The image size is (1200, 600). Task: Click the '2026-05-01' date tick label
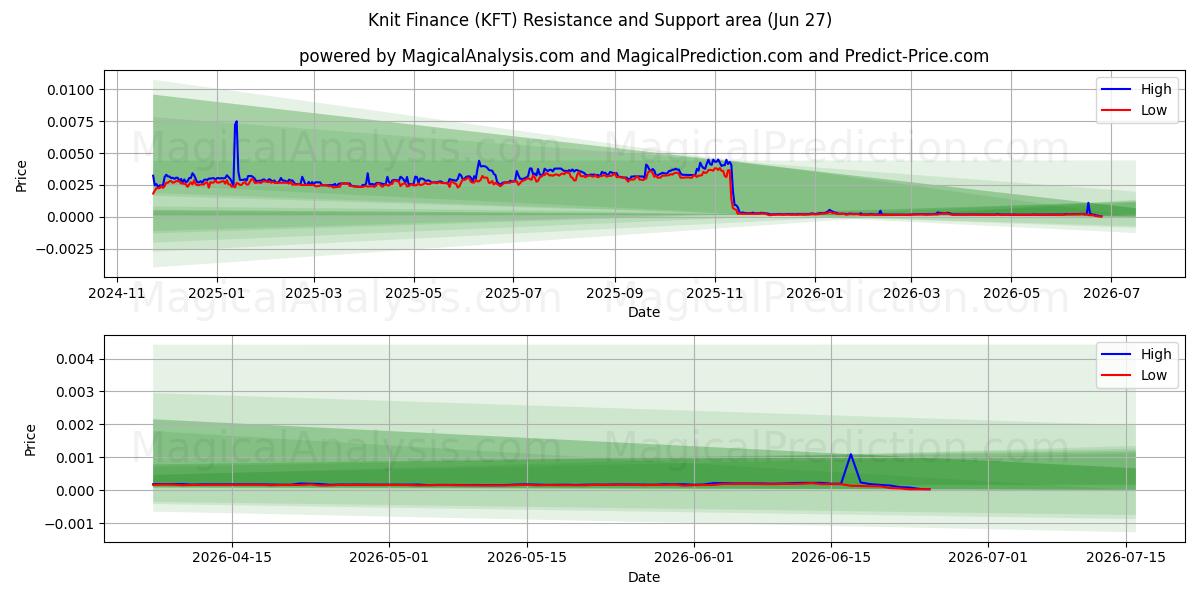[389, 558]
